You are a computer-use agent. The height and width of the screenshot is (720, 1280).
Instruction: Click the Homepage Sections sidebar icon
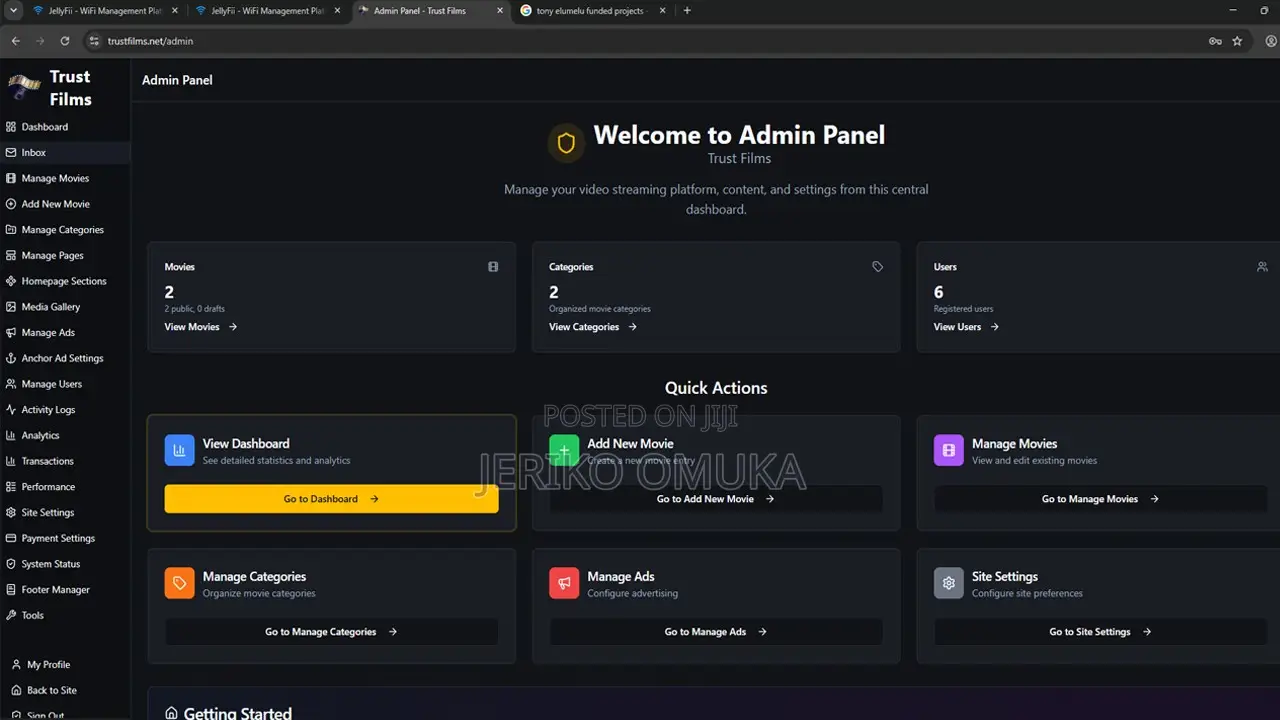(11, 281)
